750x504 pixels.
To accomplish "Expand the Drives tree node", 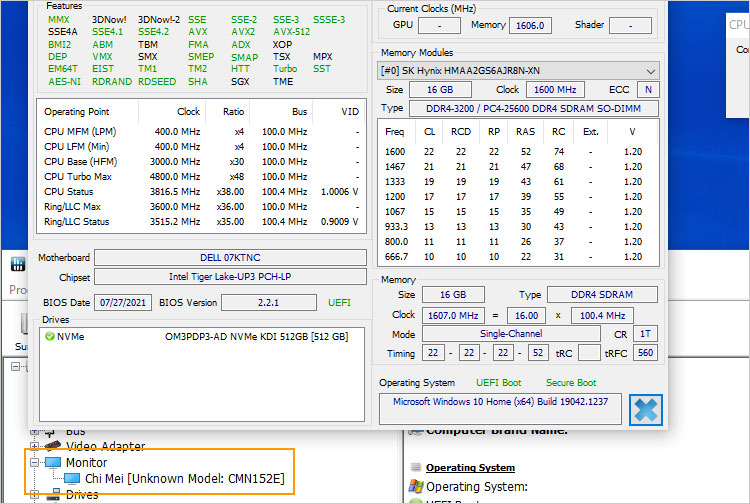I will [35, 495].
